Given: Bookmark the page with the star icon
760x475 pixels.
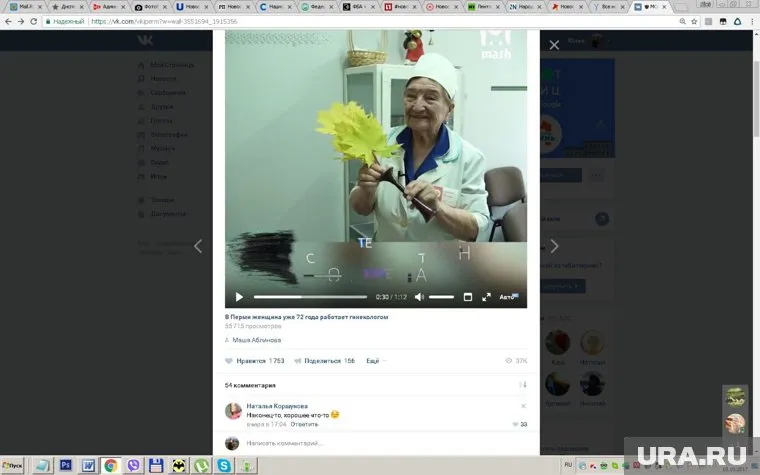Looking at the screenshot, I should coord(694,21).
